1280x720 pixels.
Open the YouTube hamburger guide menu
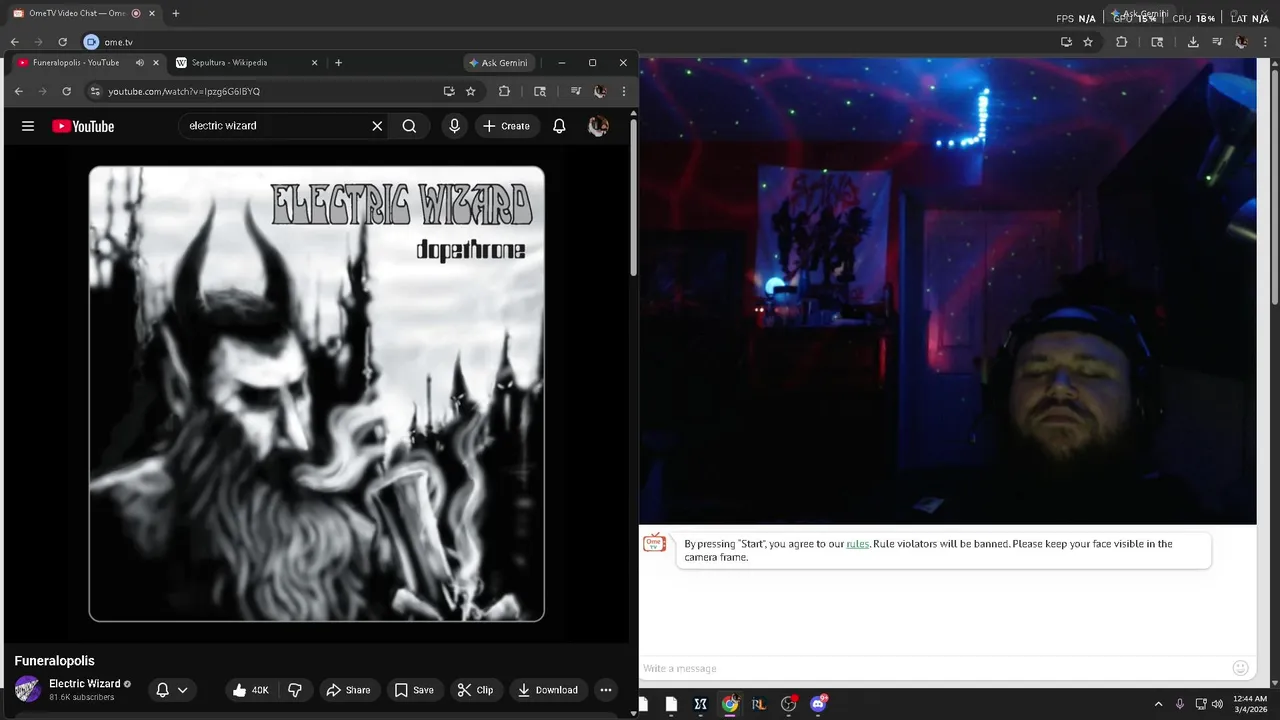[28, 126]
